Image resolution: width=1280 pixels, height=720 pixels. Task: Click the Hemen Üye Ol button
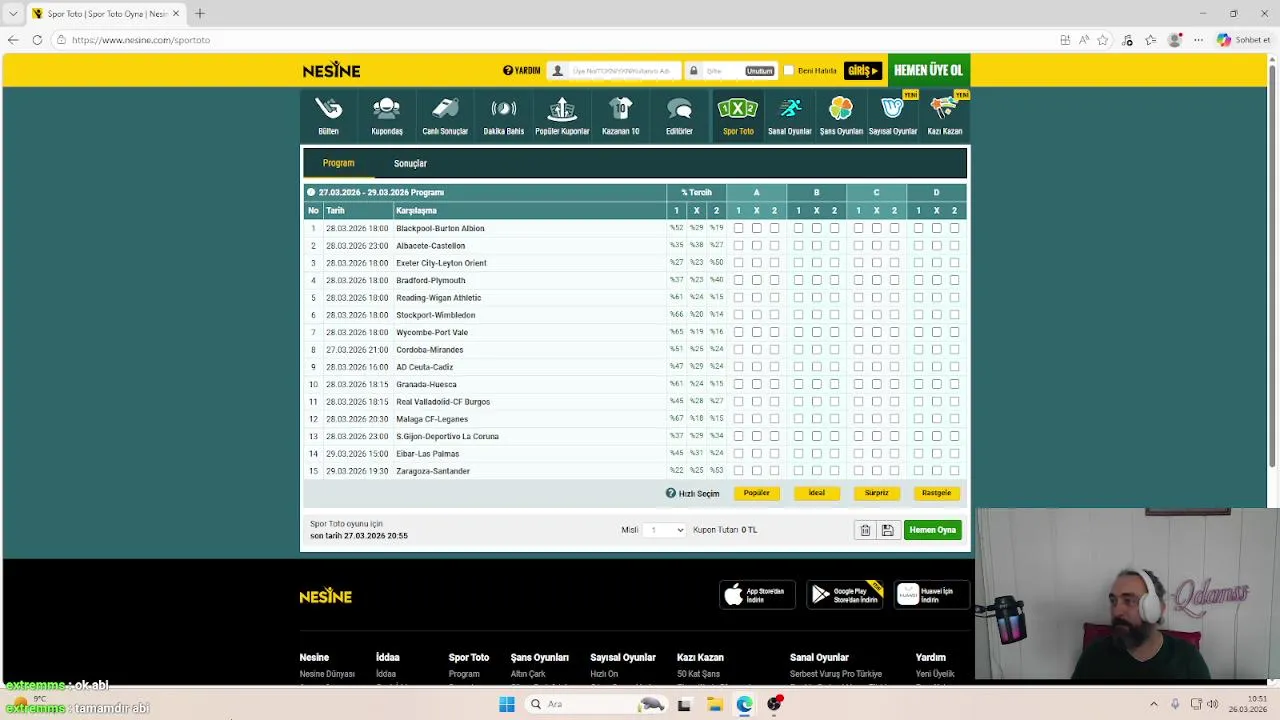928,70
